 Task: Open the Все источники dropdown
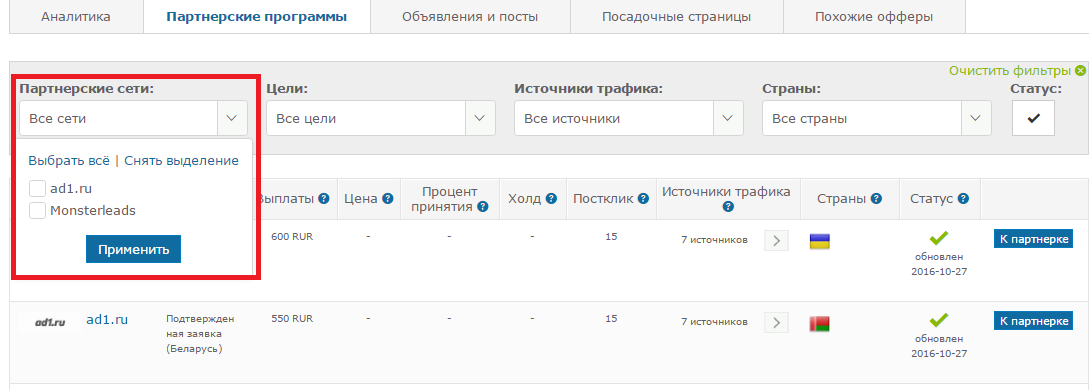[629, 118]
